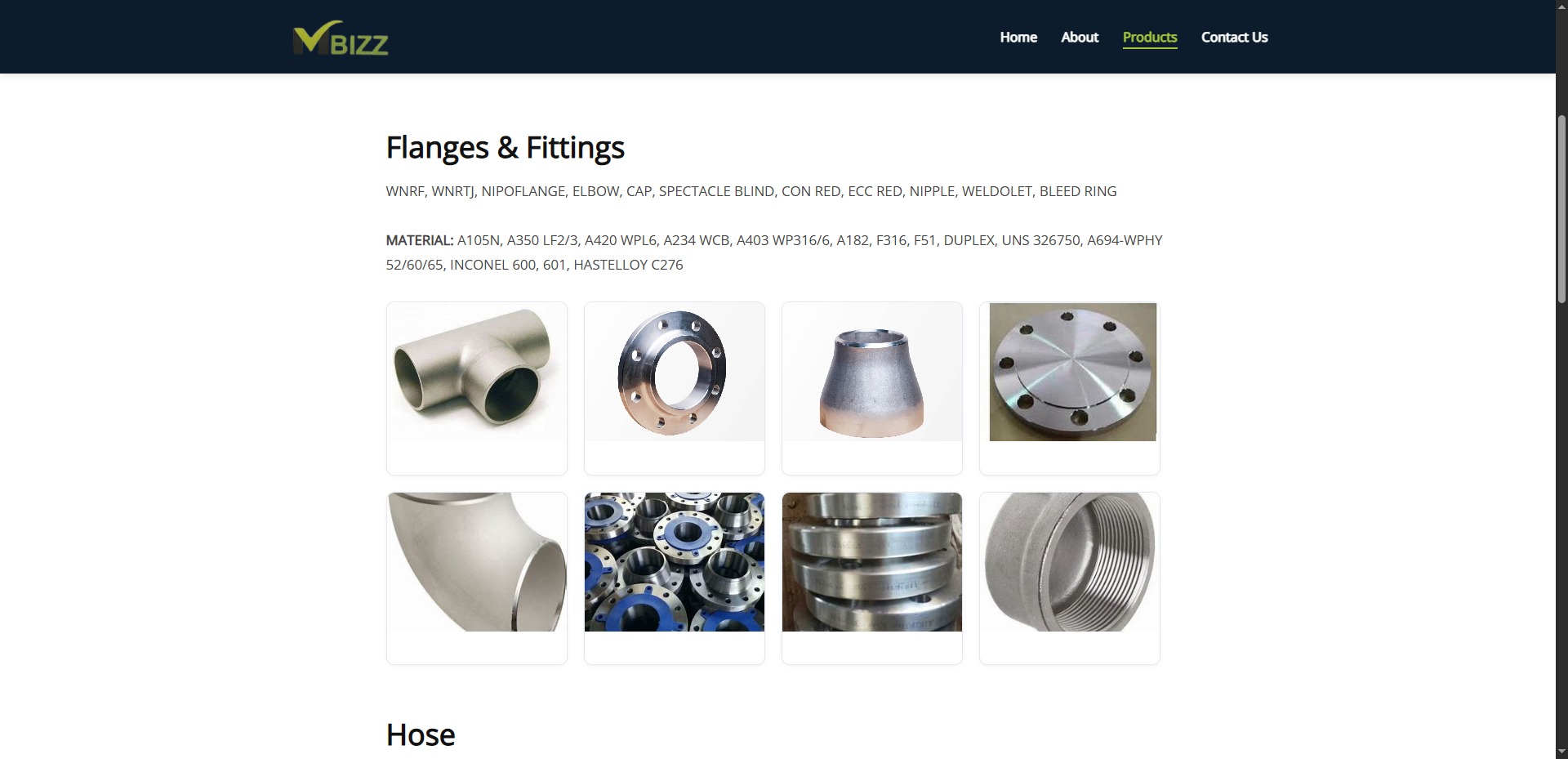The width and height of the screenshot is (1568, 759).
Task: Click the blind flange plate image
Action: tap(1072, 373)
